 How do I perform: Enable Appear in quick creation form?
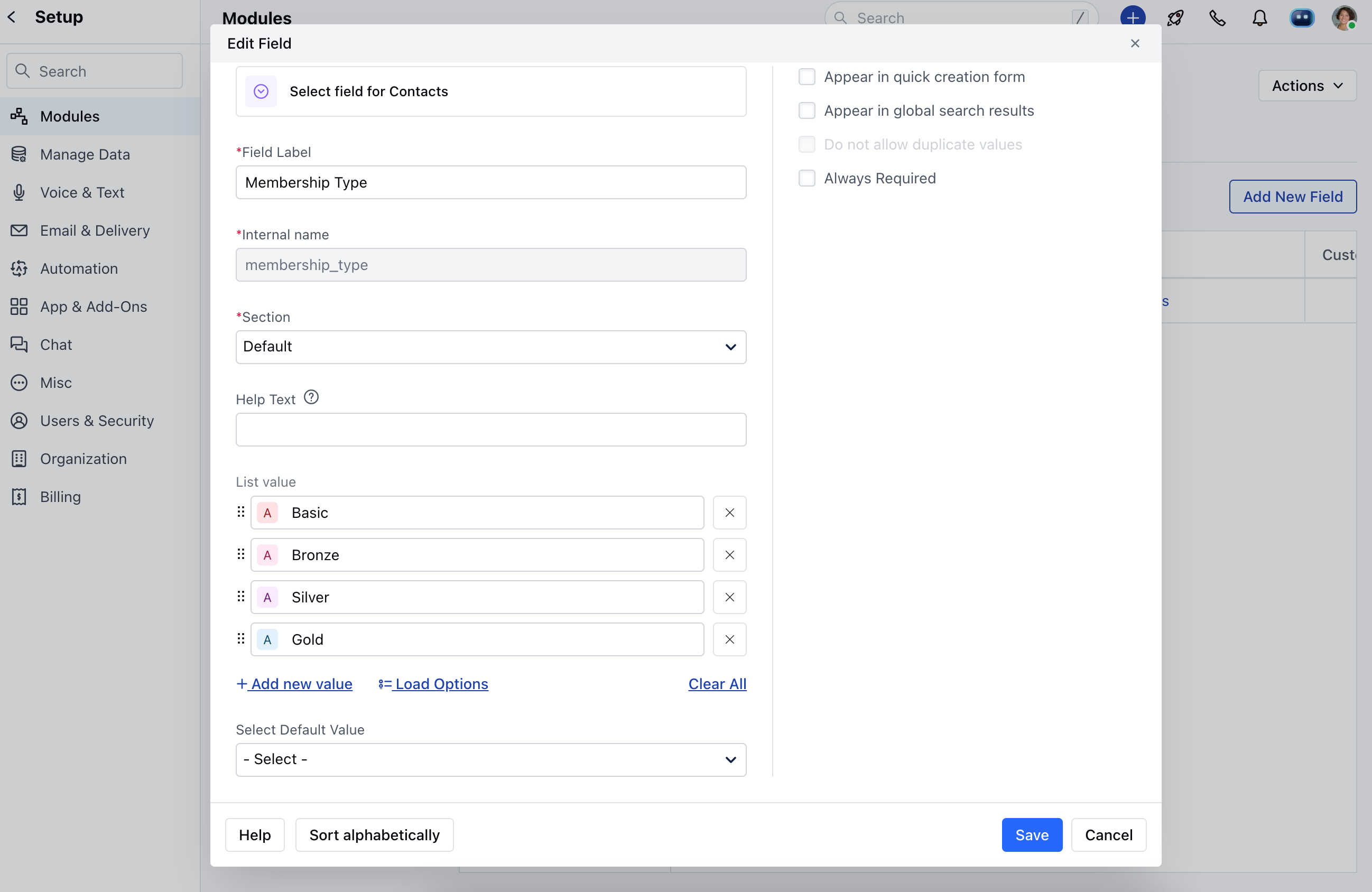806,77
